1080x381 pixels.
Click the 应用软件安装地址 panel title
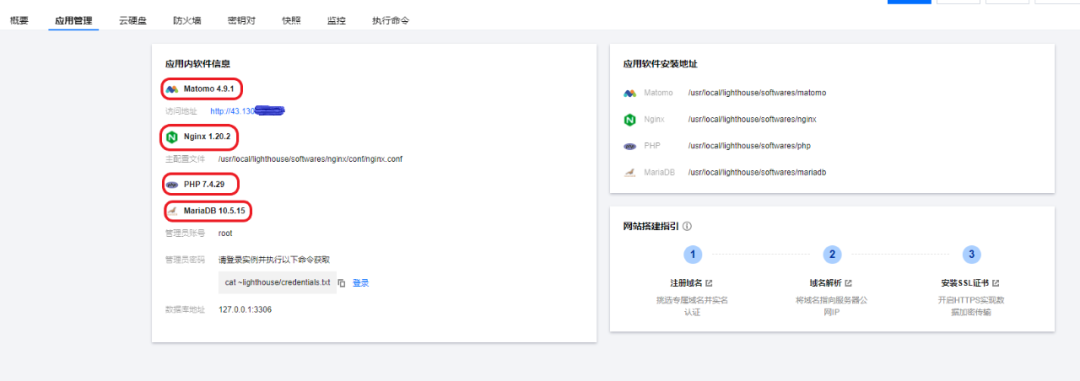[x=660, y=64]
